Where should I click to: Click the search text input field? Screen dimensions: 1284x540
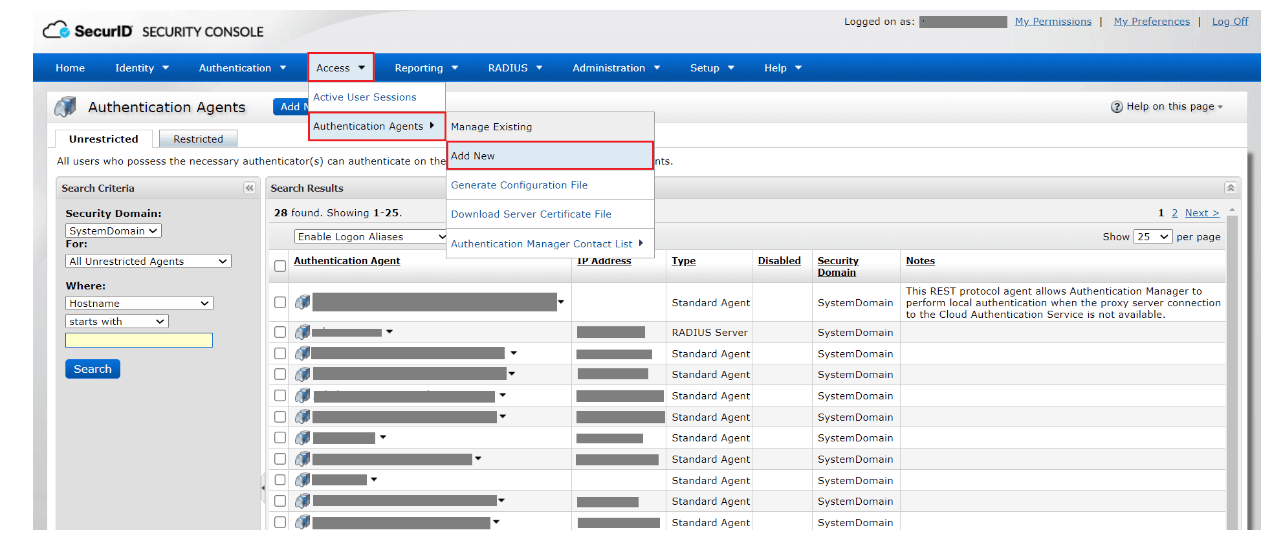click(x=139, y=341)
